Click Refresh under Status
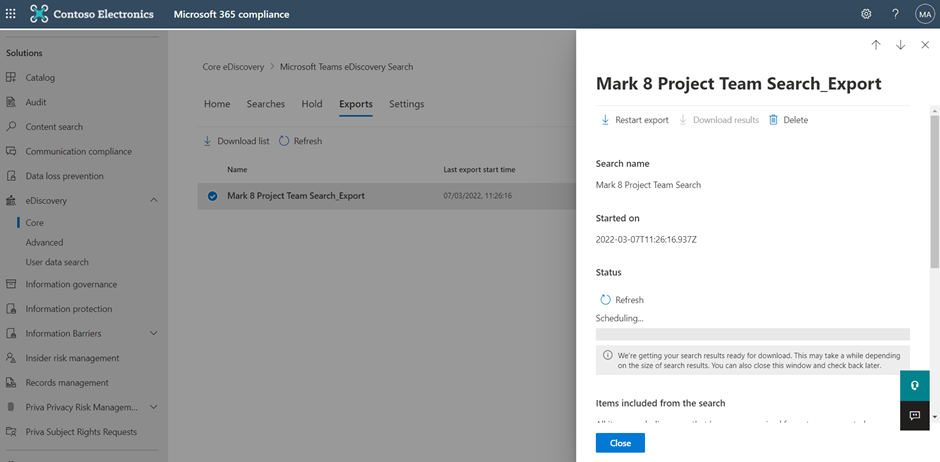This screenshot has height=462, width=940. [622, 300]
